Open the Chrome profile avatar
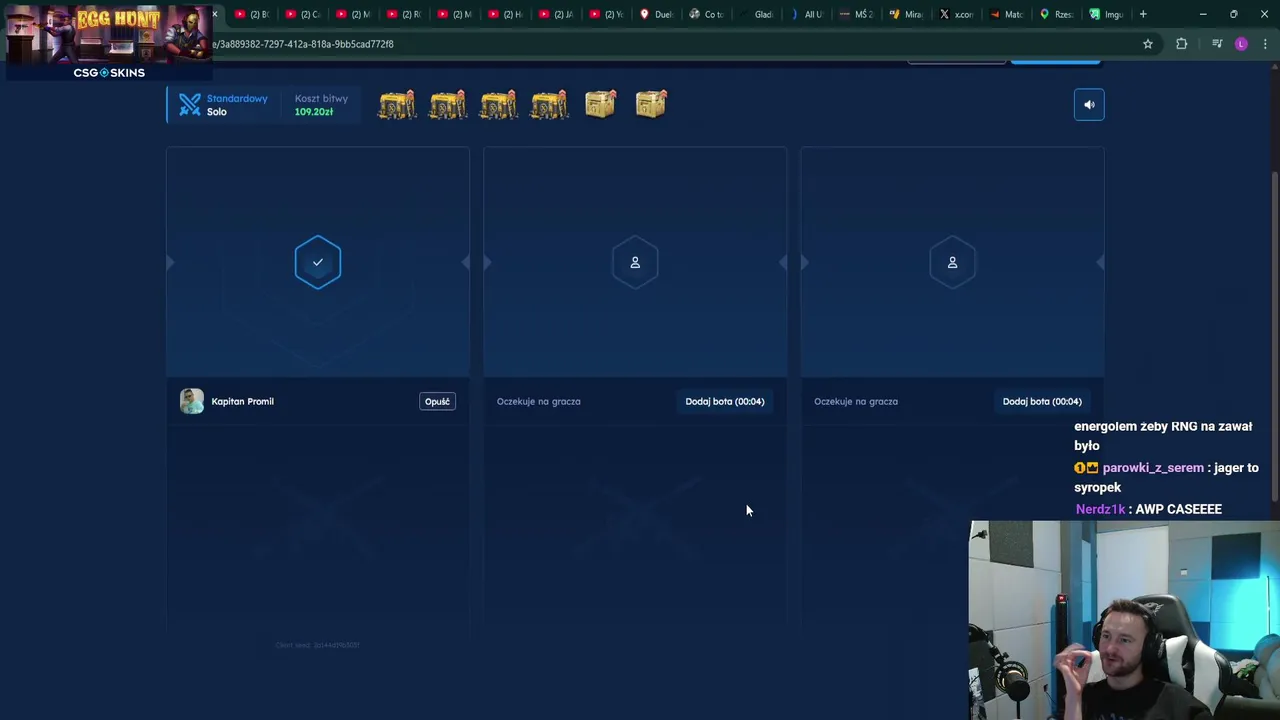Viewport: 1280px width, 720px height. click(x=1241, y=44)
